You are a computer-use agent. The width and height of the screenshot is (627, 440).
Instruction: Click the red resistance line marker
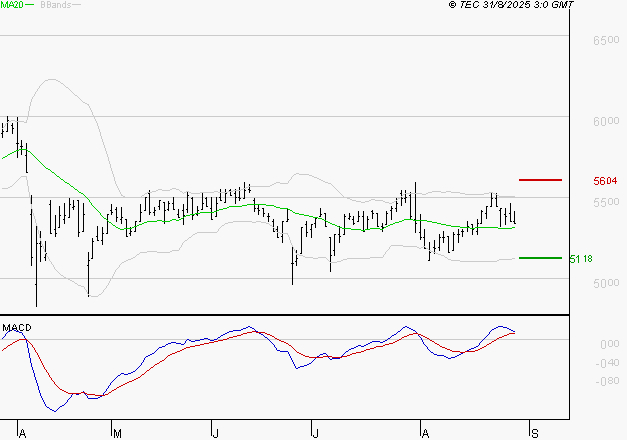(541, 180)
